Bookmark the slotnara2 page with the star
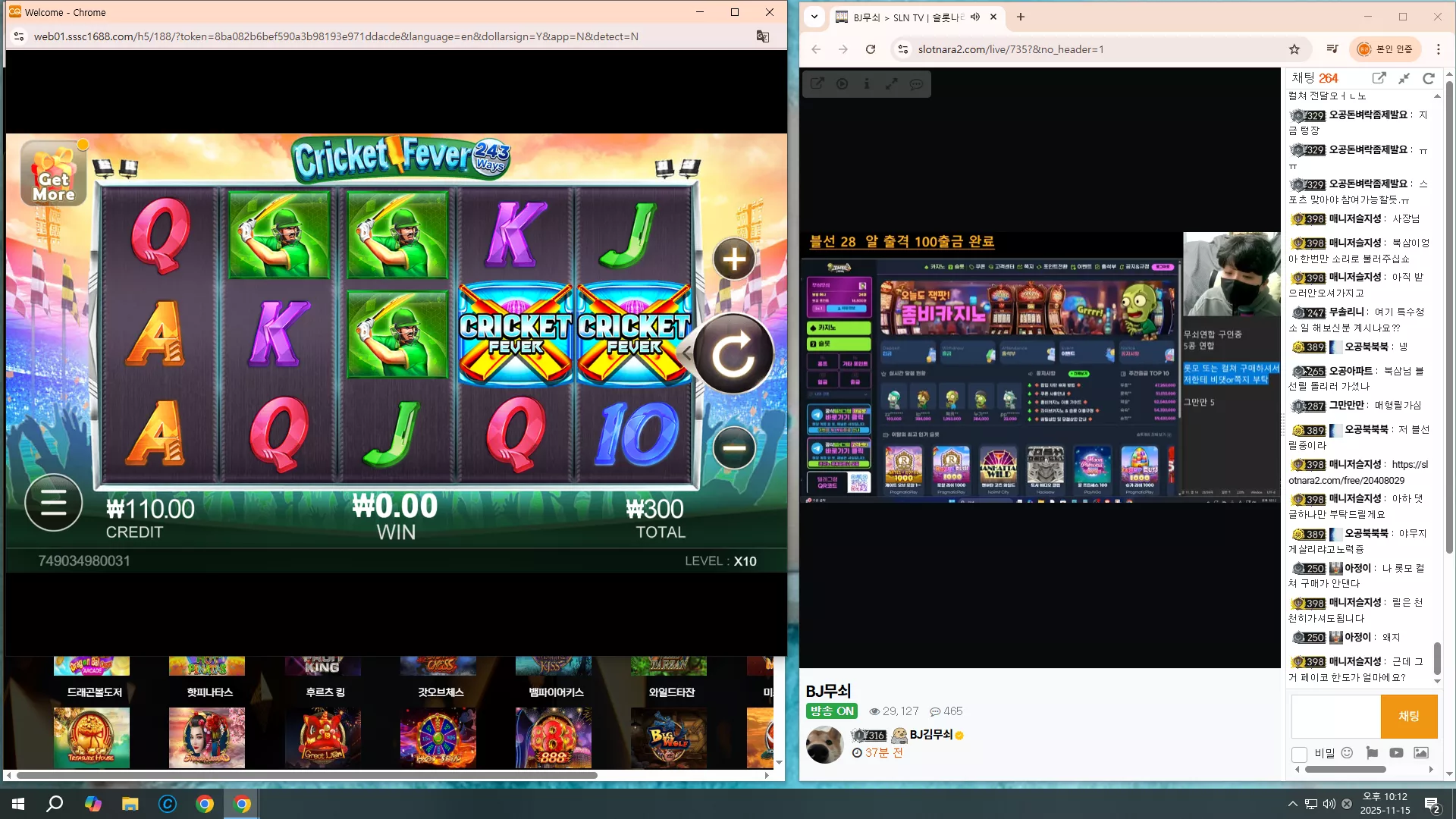This screenshot has width=1456, height=819. point(1294,49)
